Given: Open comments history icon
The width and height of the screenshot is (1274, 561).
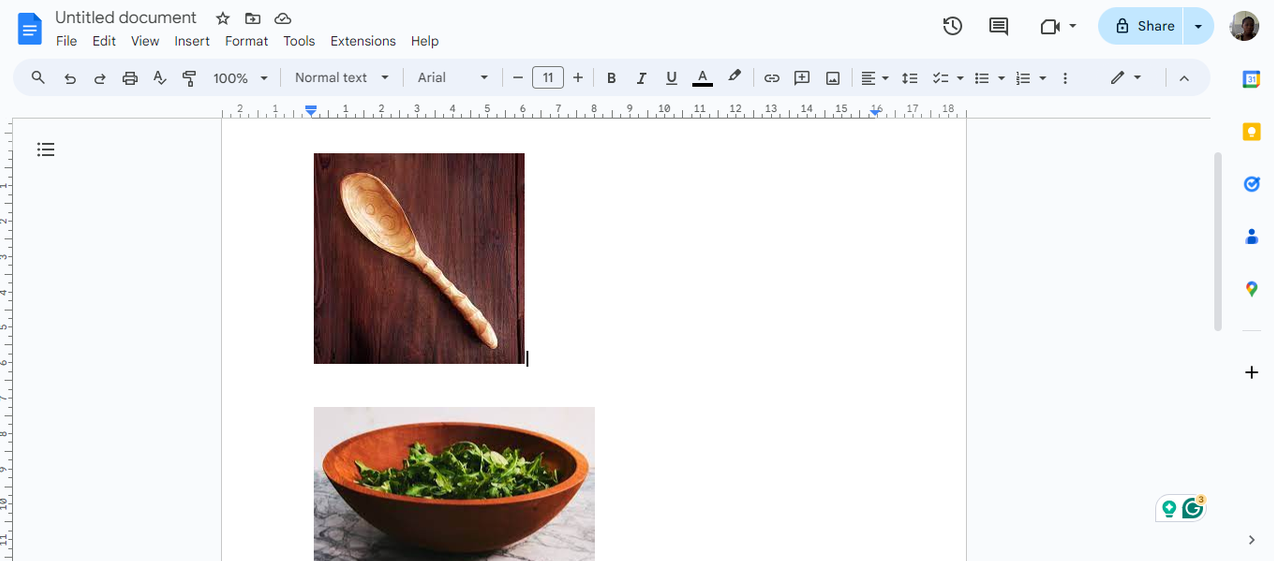Looking at the screenshot, I should point(998,26).
